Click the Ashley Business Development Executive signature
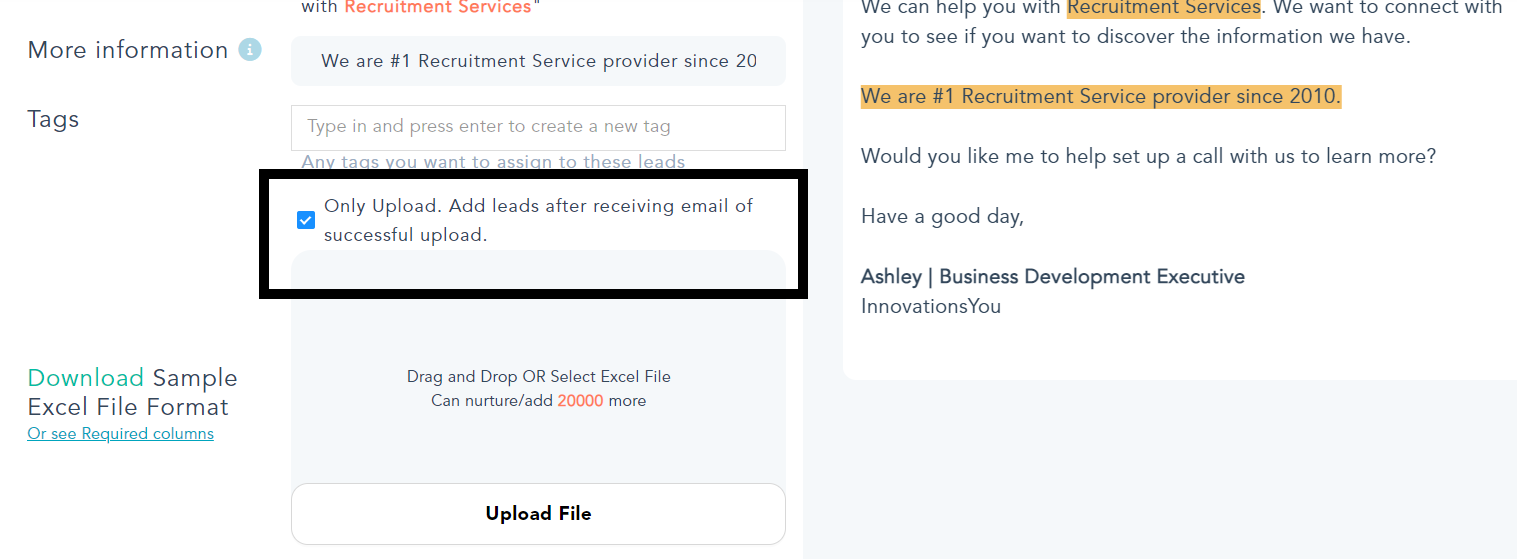The image size is (1517, 559). click(x=1052, y=277)
